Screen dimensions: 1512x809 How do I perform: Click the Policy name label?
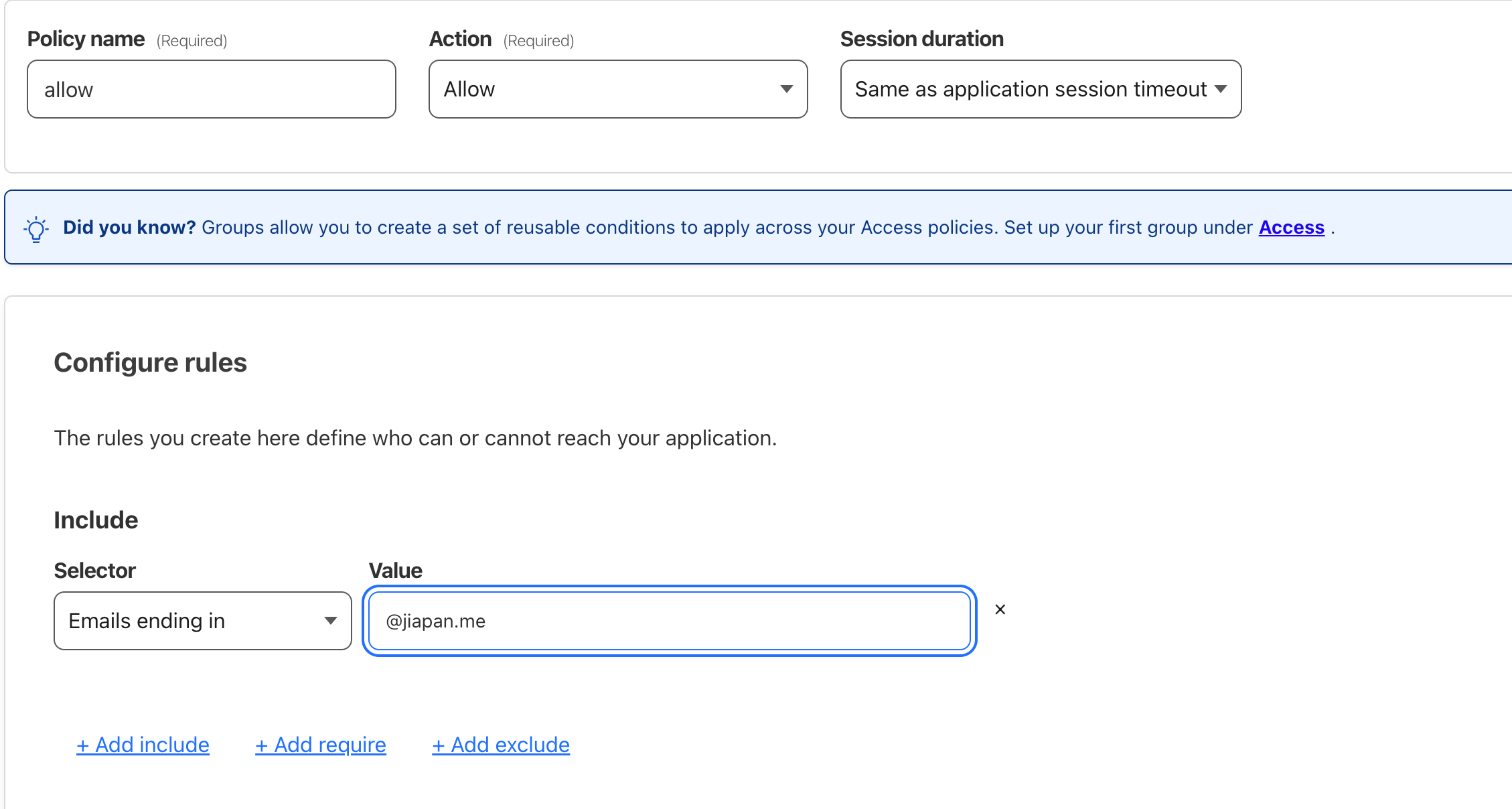tap(86, 40)
